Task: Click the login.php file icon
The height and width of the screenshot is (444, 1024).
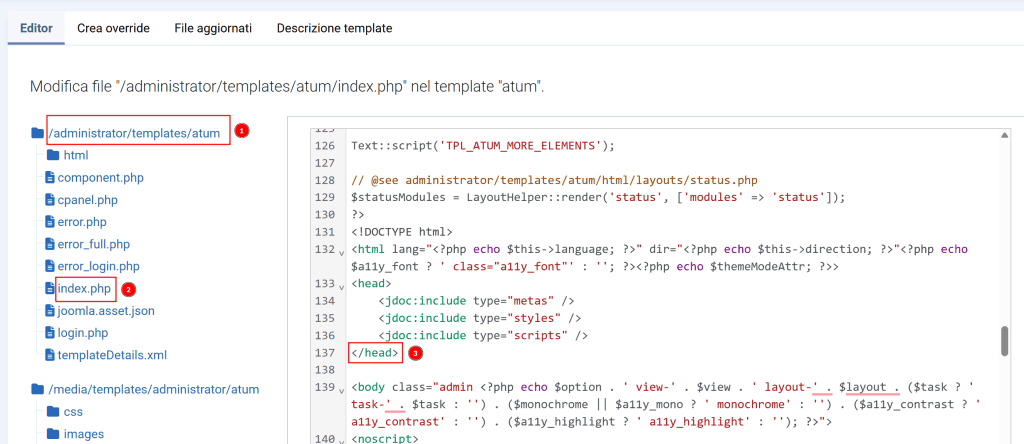Action: click(50, 333)
